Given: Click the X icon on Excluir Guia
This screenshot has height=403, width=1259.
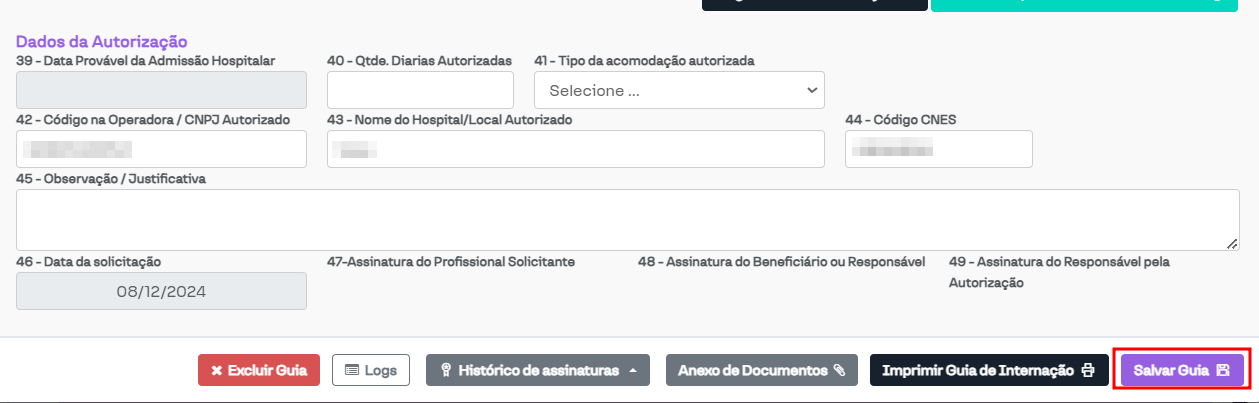Looking at the screenshot, I should [x=217, y=370].
